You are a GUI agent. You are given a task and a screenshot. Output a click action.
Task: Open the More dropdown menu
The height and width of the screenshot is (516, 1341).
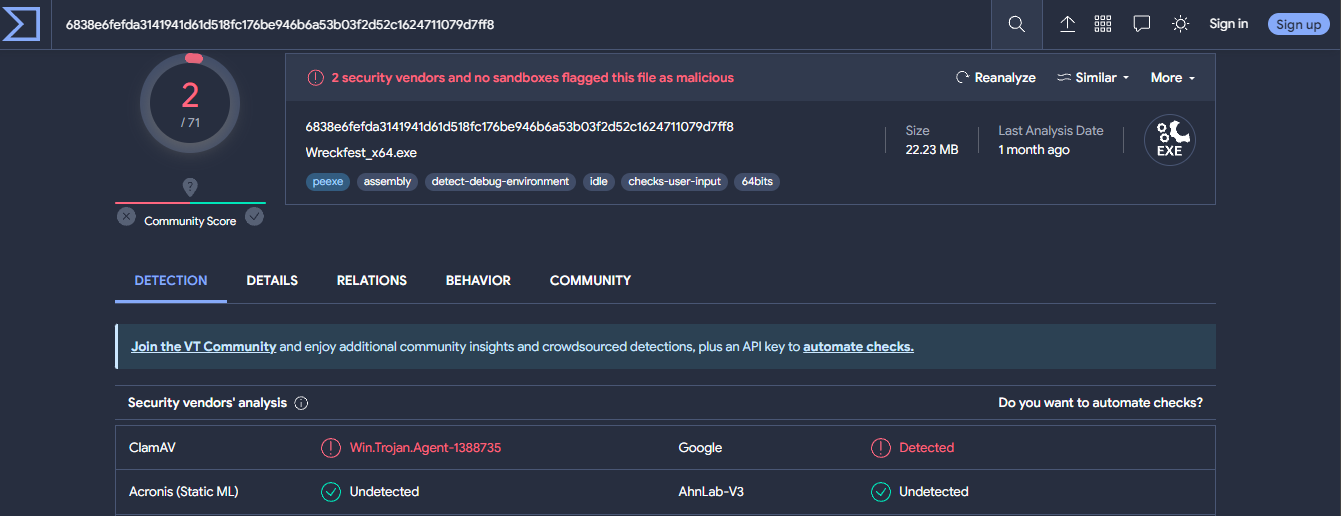point(1172,78)
